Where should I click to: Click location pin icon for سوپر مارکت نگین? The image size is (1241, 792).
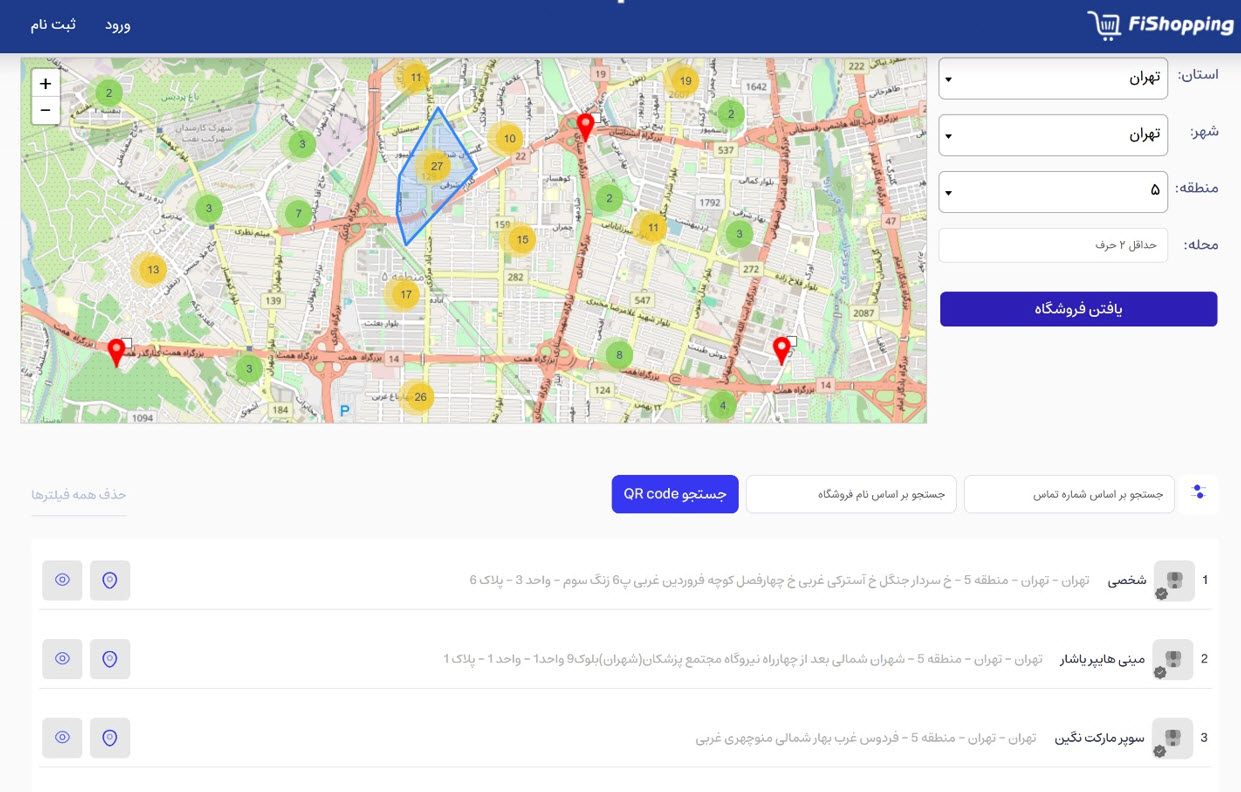[110, 738]
